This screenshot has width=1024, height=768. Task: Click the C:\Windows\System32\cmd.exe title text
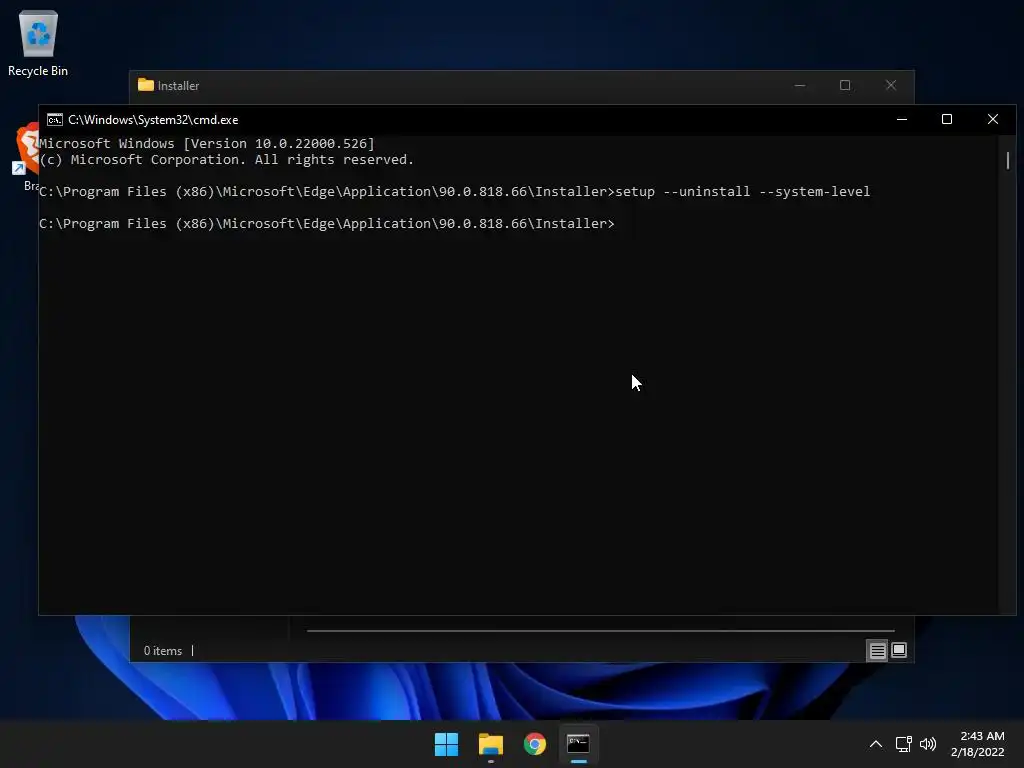[153, 120]
